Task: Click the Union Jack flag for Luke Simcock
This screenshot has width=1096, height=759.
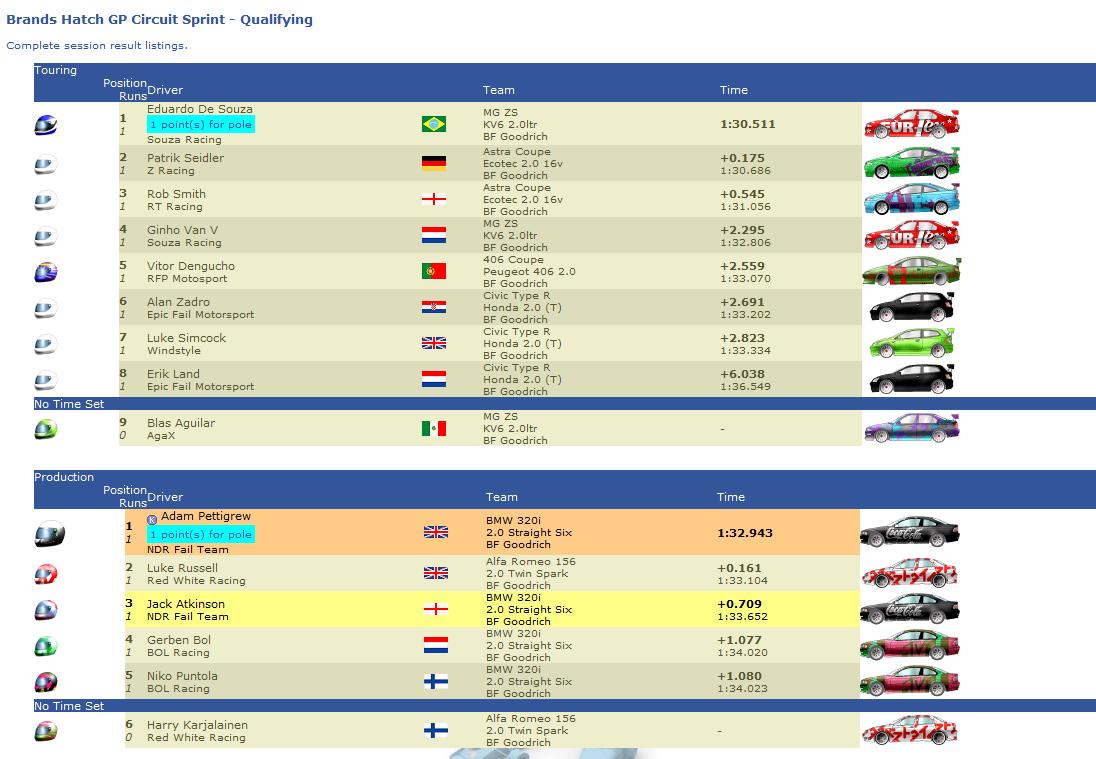Action: point(434,343)
